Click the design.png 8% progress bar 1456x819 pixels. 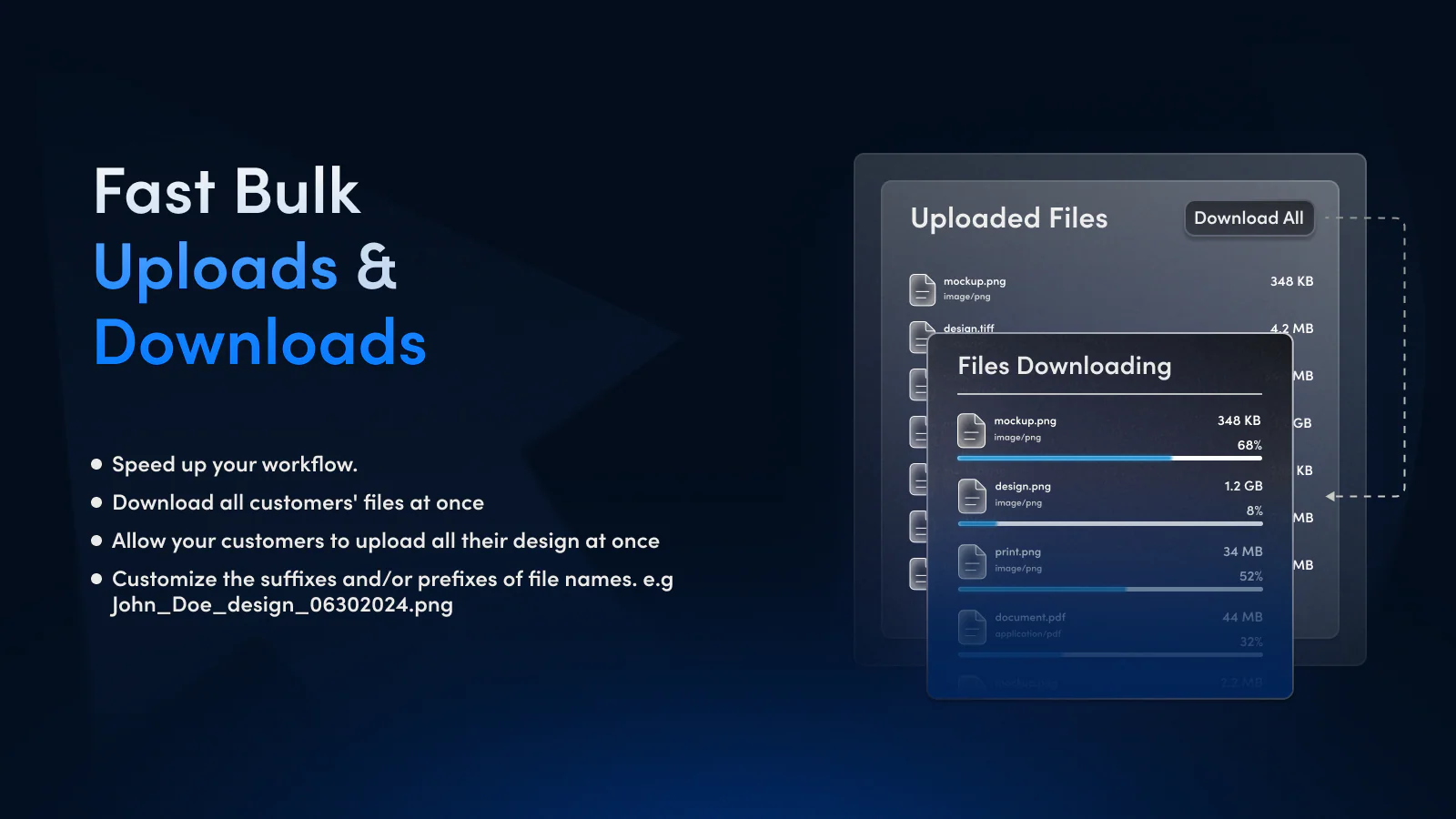point(1109,524)
